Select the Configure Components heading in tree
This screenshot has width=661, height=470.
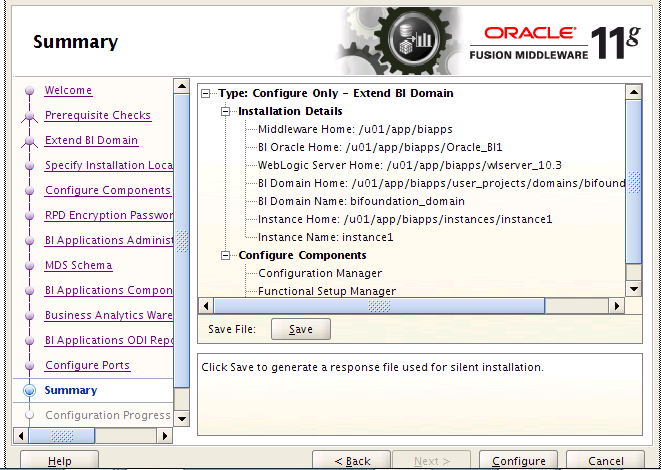tap(302, 255)
